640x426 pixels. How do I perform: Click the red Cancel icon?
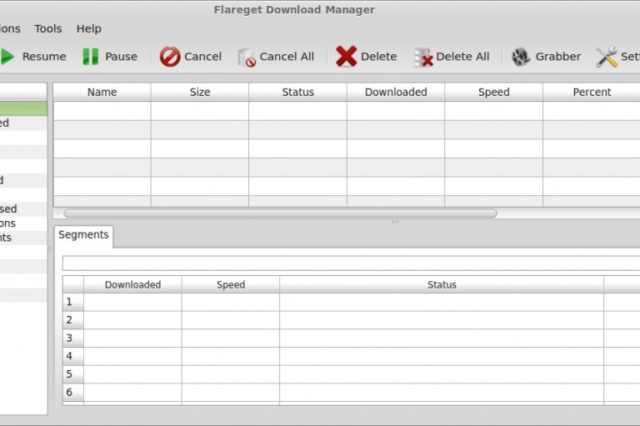click(170, 57)
